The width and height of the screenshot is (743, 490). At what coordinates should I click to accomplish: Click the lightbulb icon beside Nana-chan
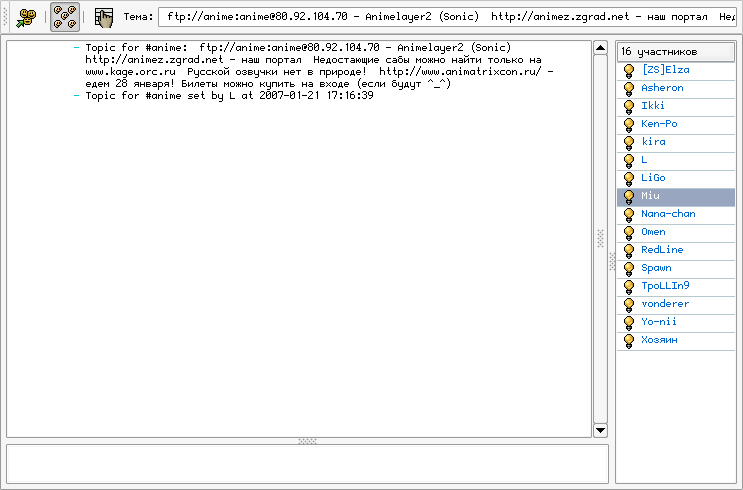[x=629, y=214]
